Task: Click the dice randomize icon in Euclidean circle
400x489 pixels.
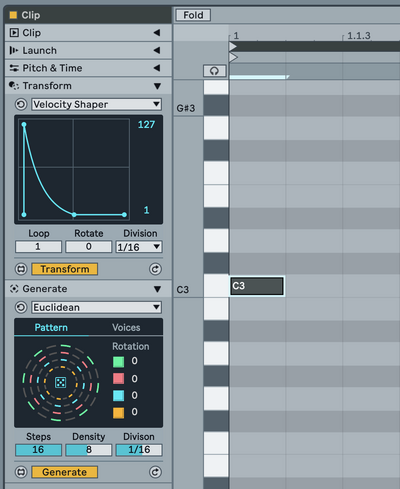Action: click(60, 382)
